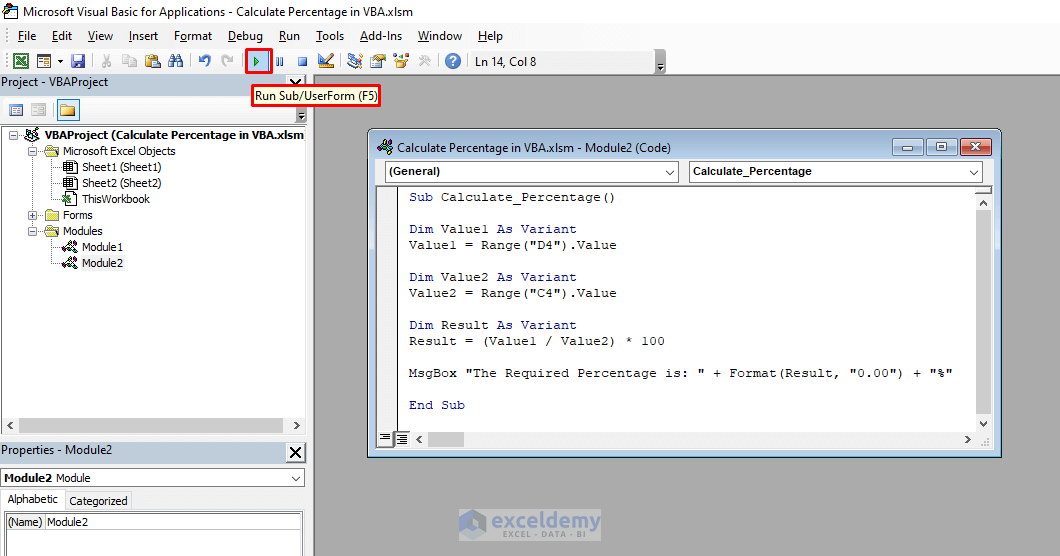The width and height of the screenshot is (1060, 556).
Task: Select Module1 in project tree
Action: (102, 247)
